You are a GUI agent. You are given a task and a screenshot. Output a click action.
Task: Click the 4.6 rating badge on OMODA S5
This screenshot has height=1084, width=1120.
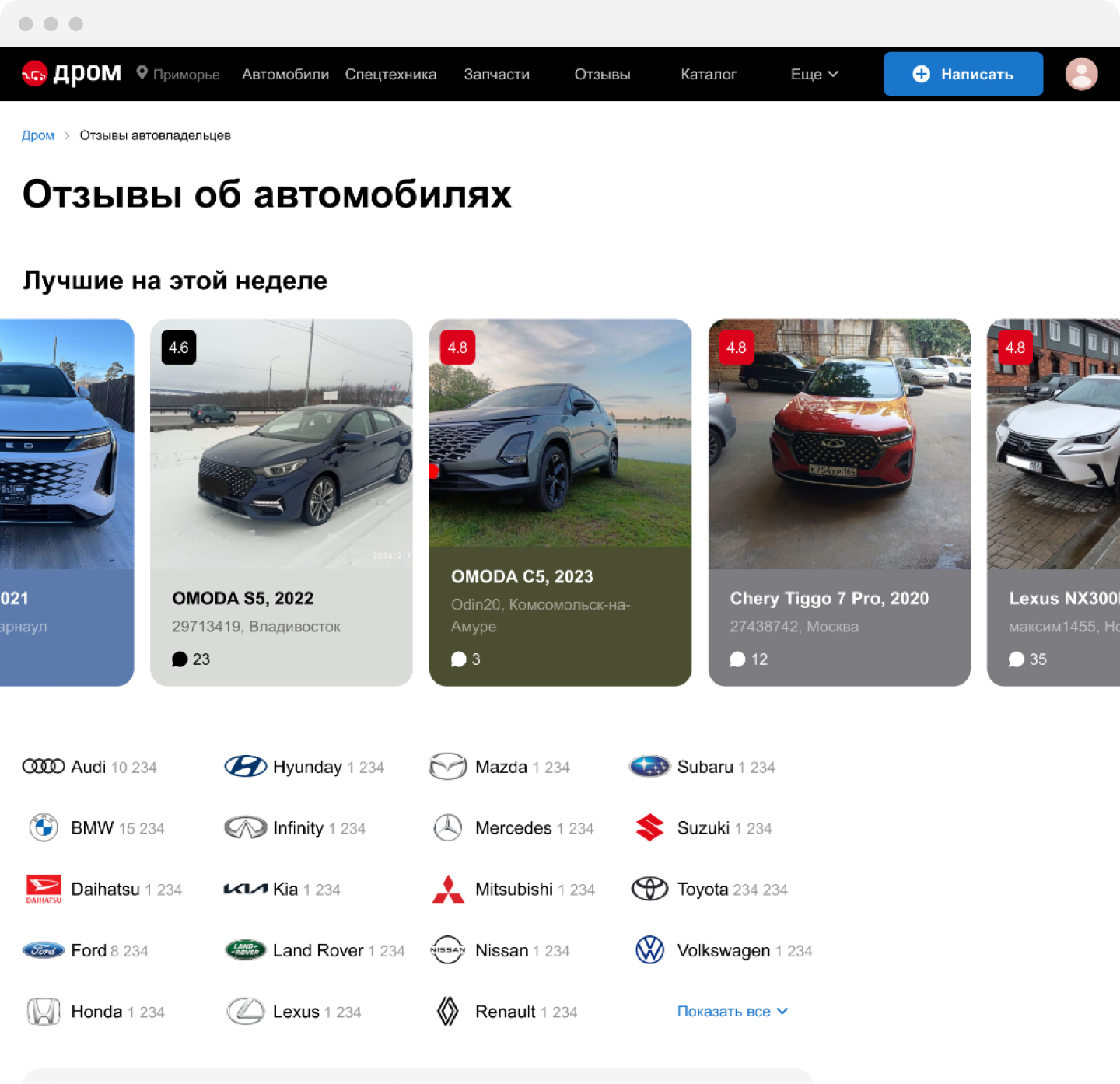[179, 348]
